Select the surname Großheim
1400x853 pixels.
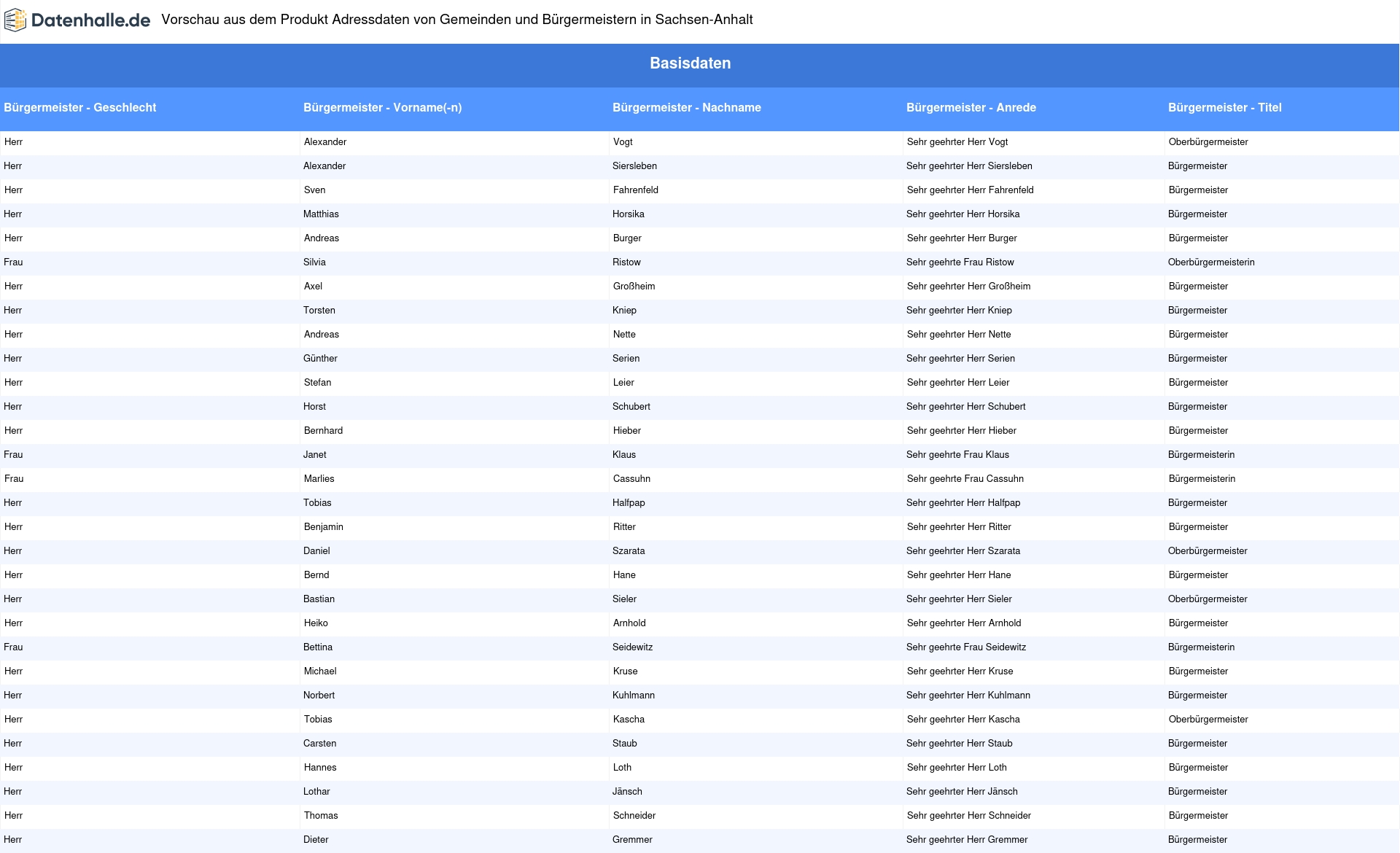(634, 287)
